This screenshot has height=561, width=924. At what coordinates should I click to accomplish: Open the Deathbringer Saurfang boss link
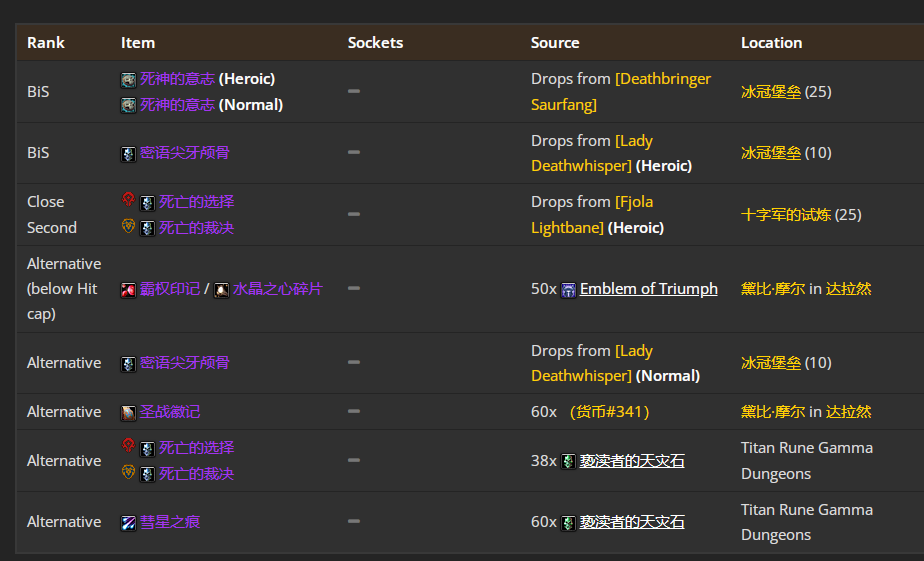coord(621,91)
